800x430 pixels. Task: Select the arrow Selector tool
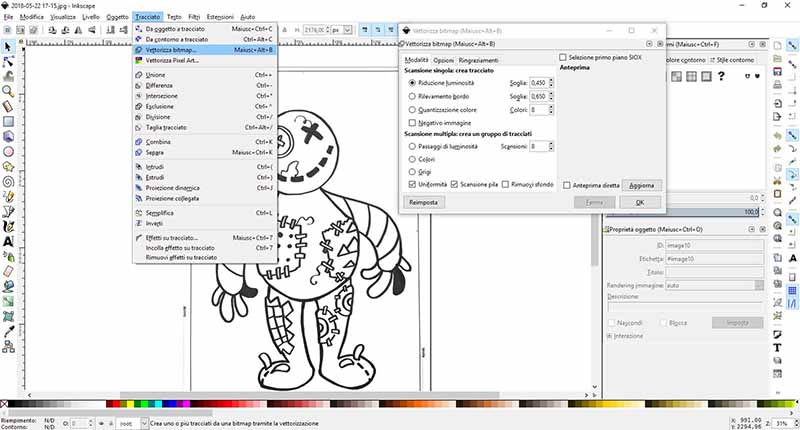(8, 47)
